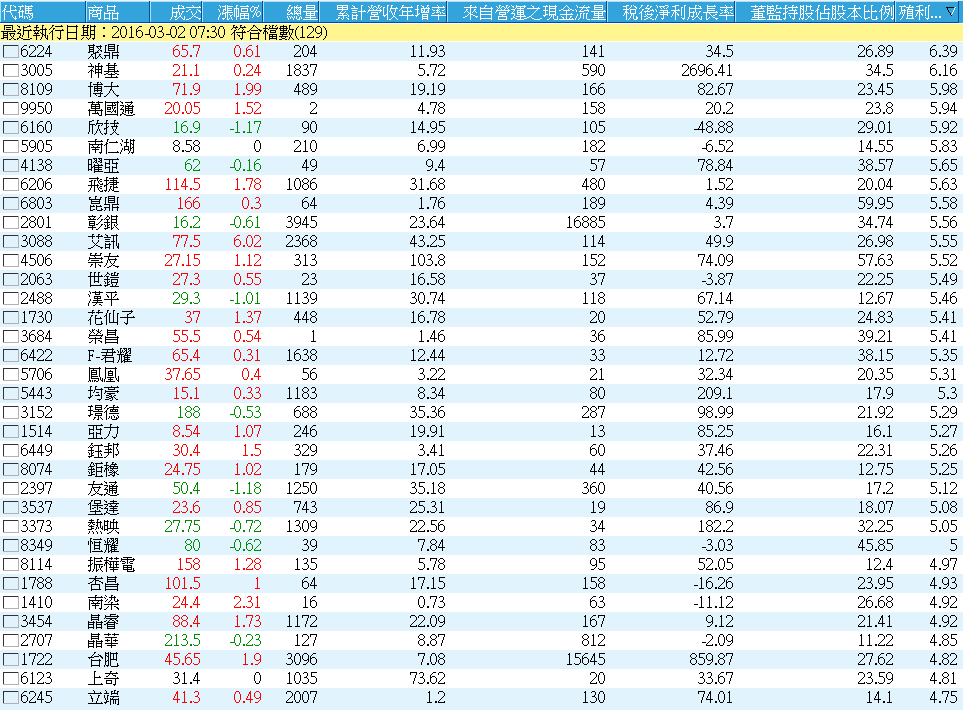Enable the checkbox beside 1722 台肥
Image resolution: width=963 pixels, height=710 pixels.
click(10, 661)
